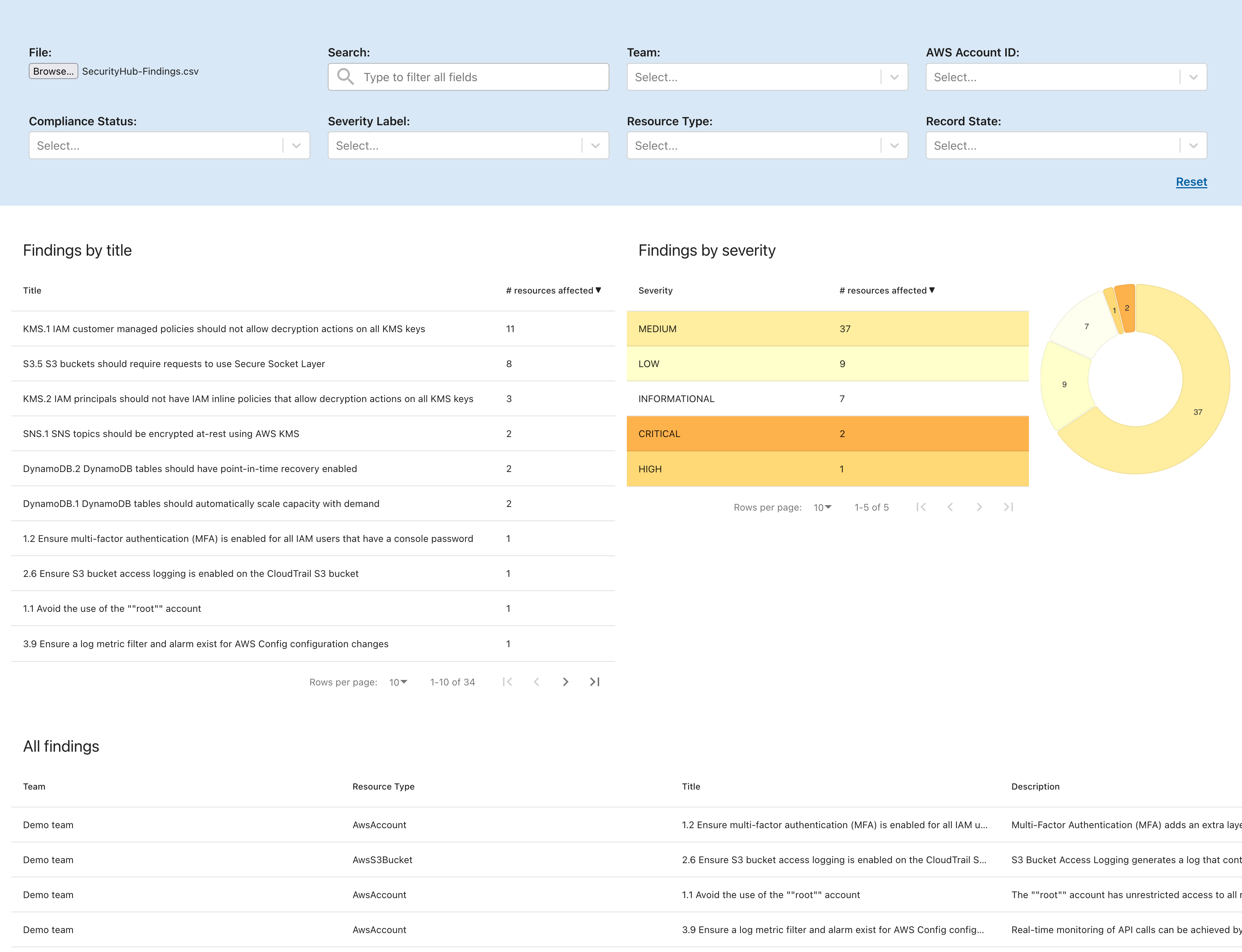Screen dimensions: 1242x952
Task: Go to next page of findings by title
Action: pos(565,682)
